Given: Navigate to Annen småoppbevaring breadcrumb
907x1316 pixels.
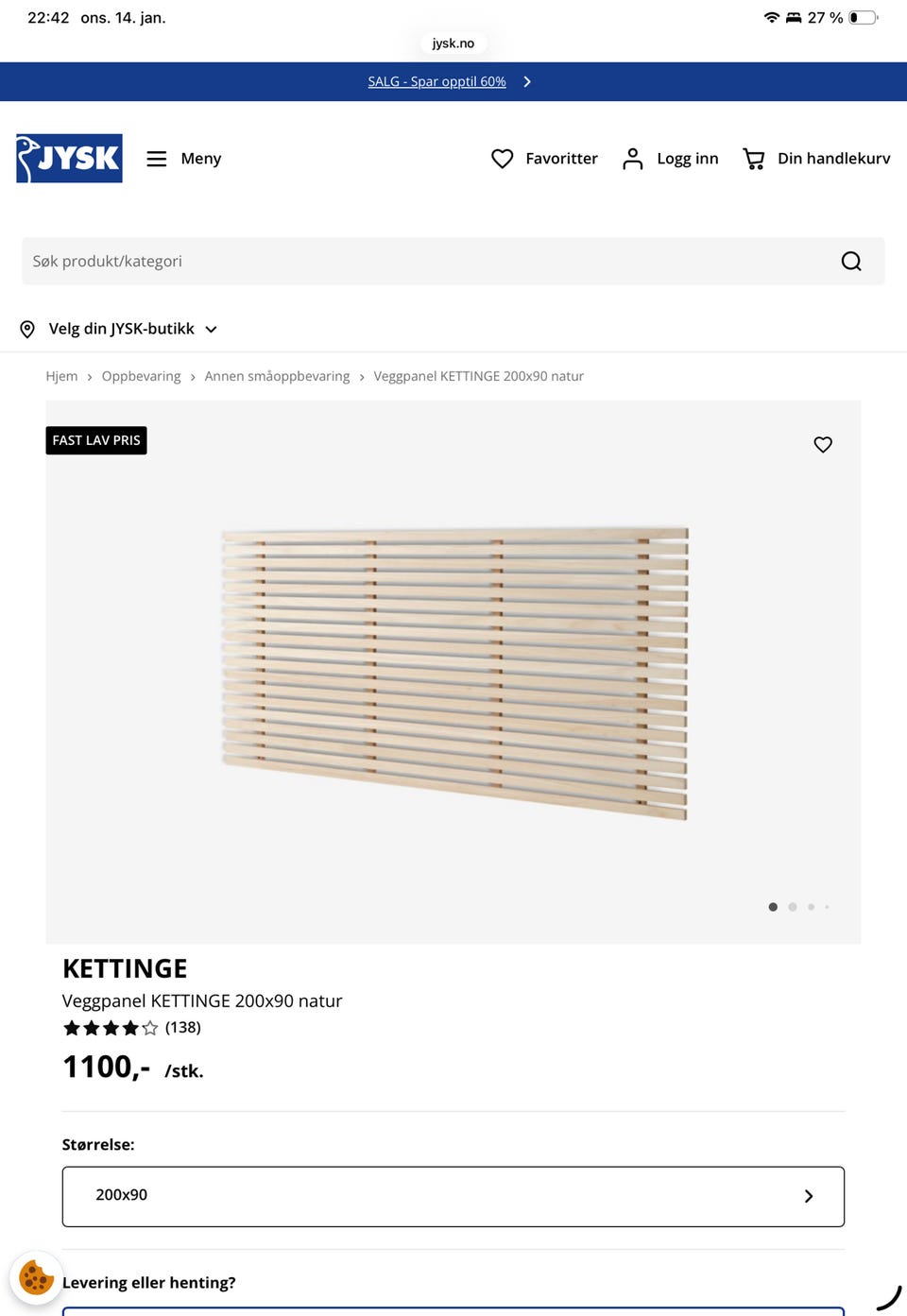Looking at the screenshot, I should pyautogui.click(x=277, y=376).
